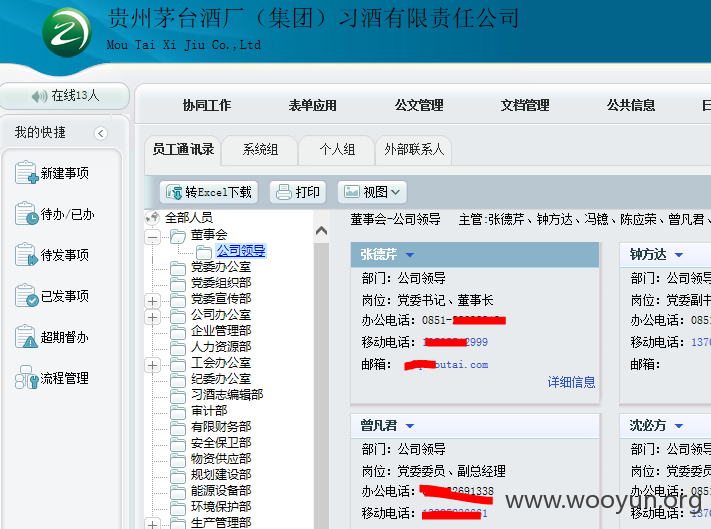This screenshot has width=711, height=529.
Task: Expand the 生产管理部 tree node
Action: pyautogui.click(x=152, y=524)
